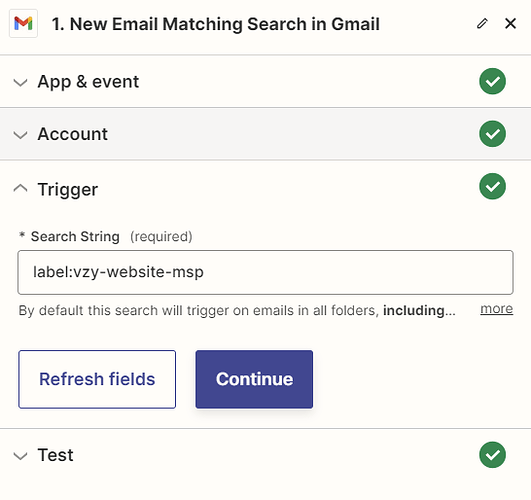Open the Account section header
This screenshot has height=500, width=531.
72,134
